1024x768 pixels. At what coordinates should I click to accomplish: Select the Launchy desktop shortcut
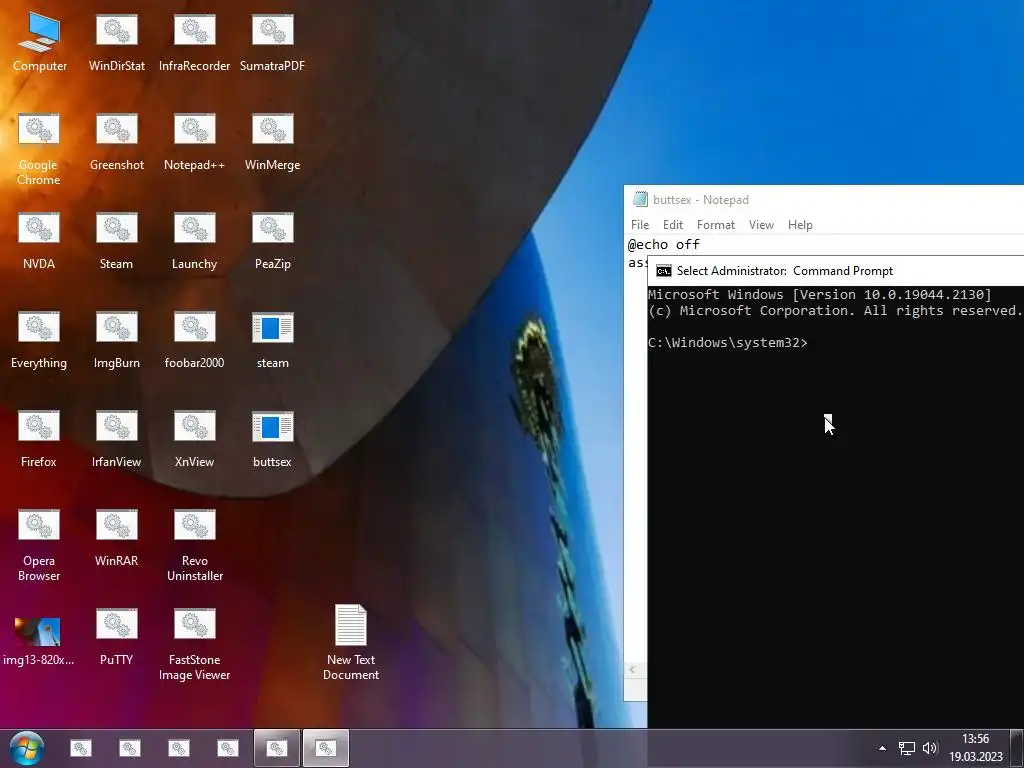(x=195, y=241)
